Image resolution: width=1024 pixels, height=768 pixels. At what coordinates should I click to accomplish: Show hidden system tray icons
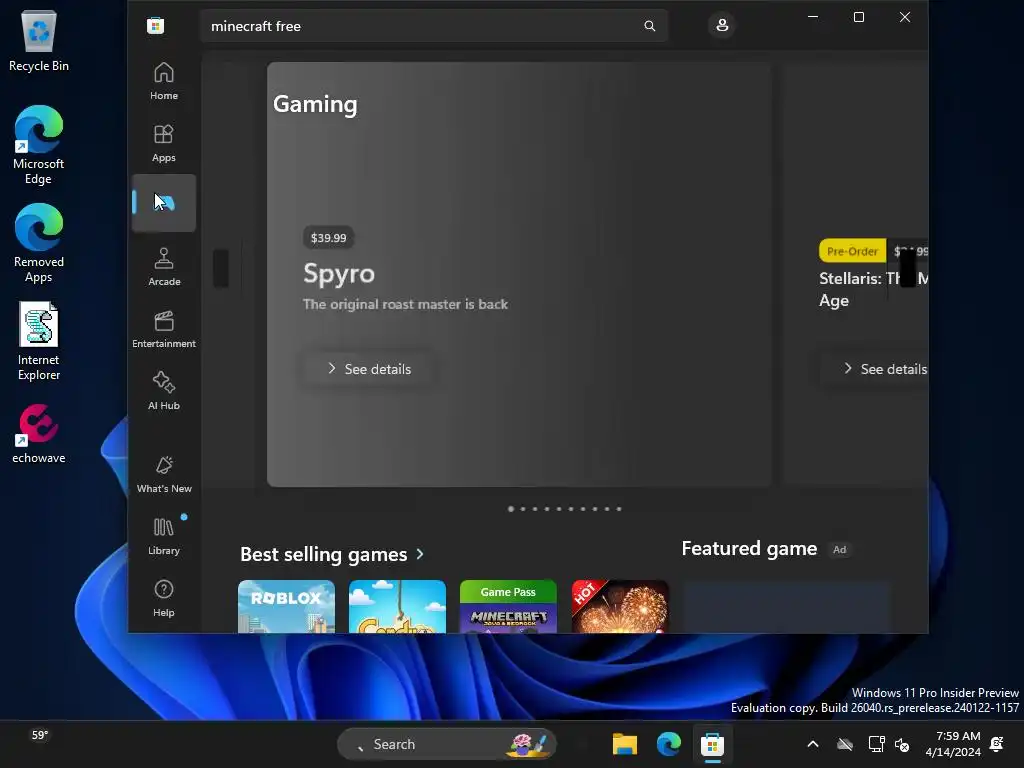tap(813, 744)
